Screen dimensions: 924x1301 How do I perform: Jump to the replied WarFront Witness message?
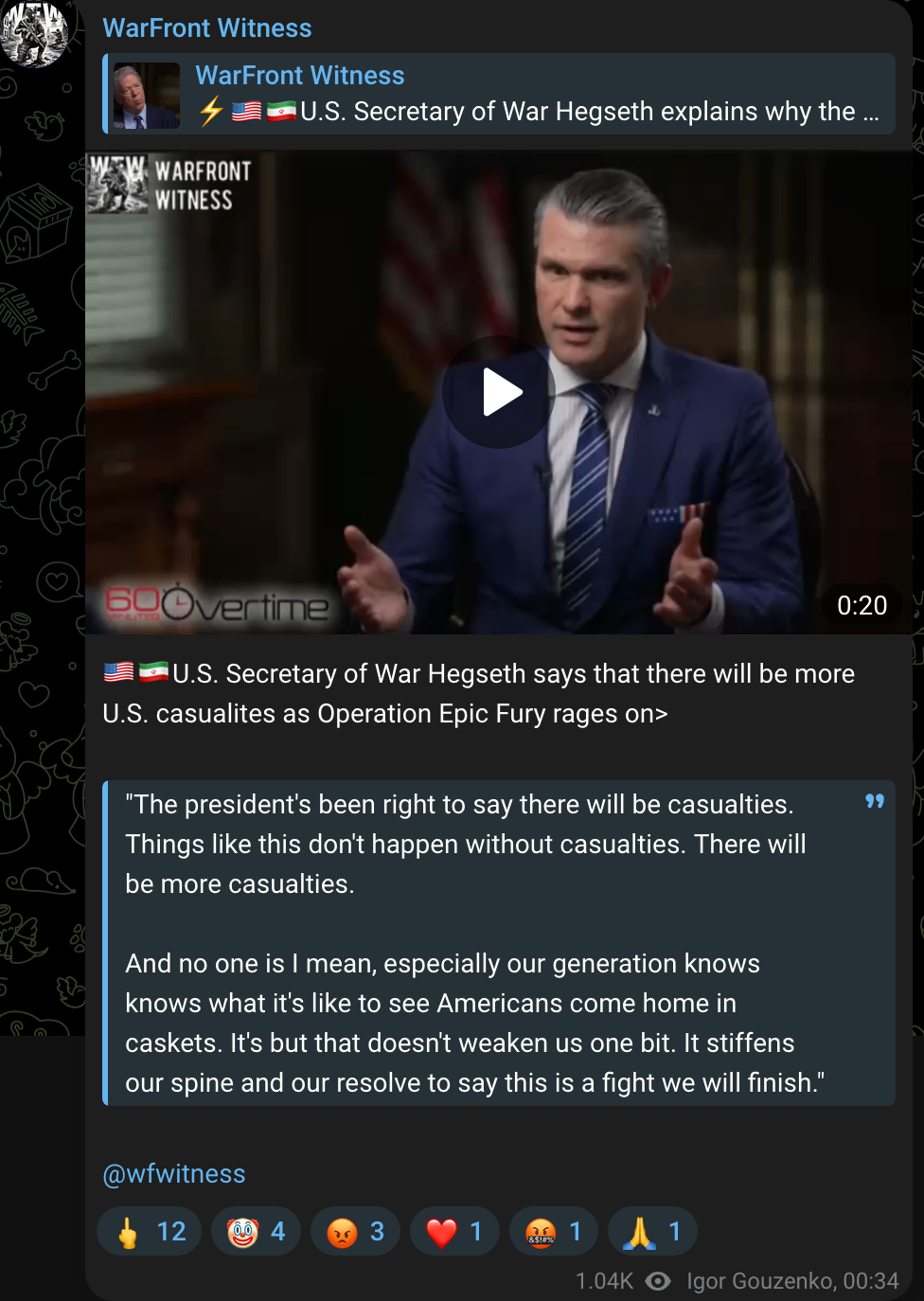(499, 94)
